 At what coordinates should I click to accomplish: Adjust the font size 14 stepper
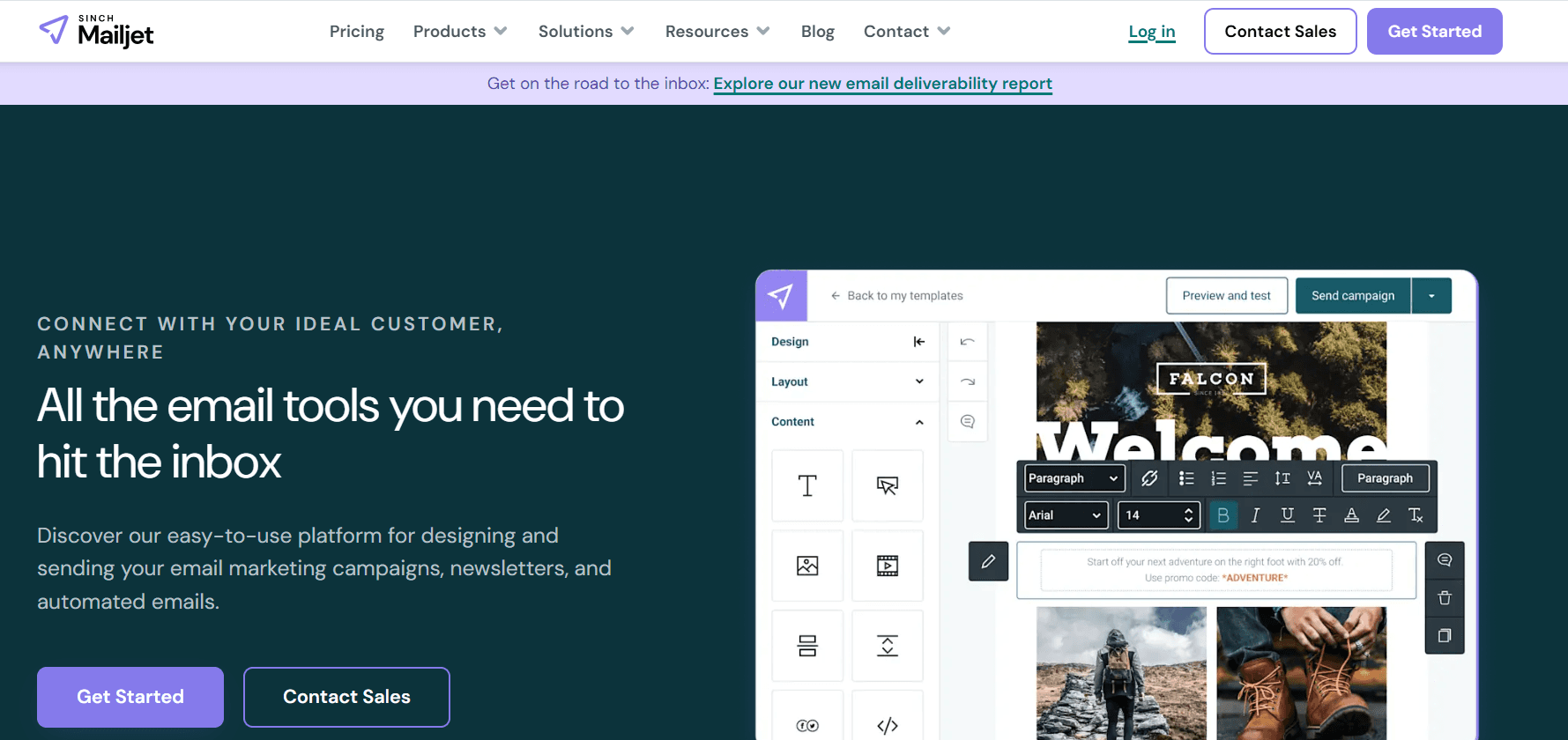(x=1188, y=515)
